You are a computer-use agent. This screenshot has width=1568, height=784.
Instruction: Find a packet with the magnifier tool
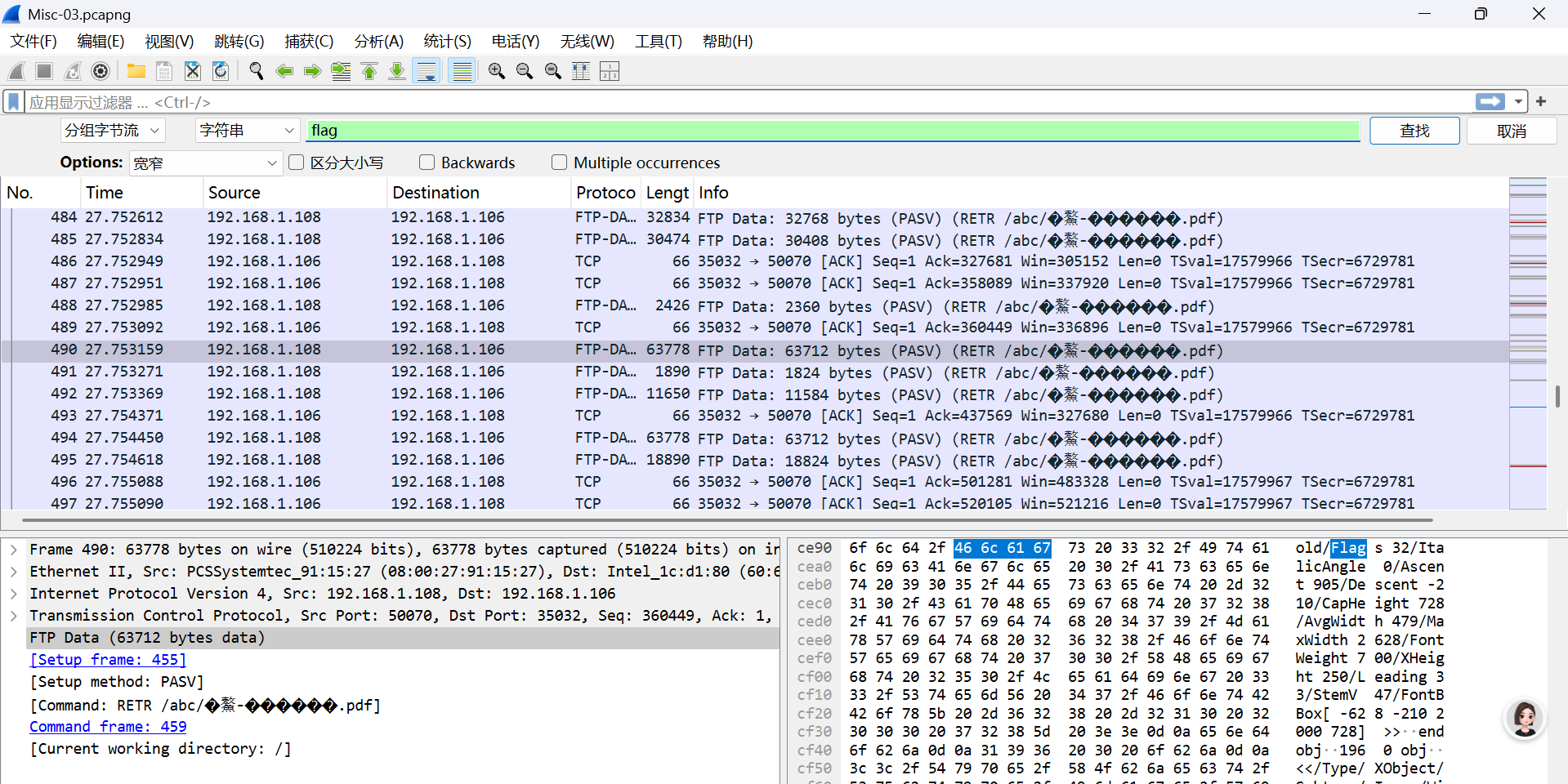coord(256,71)
